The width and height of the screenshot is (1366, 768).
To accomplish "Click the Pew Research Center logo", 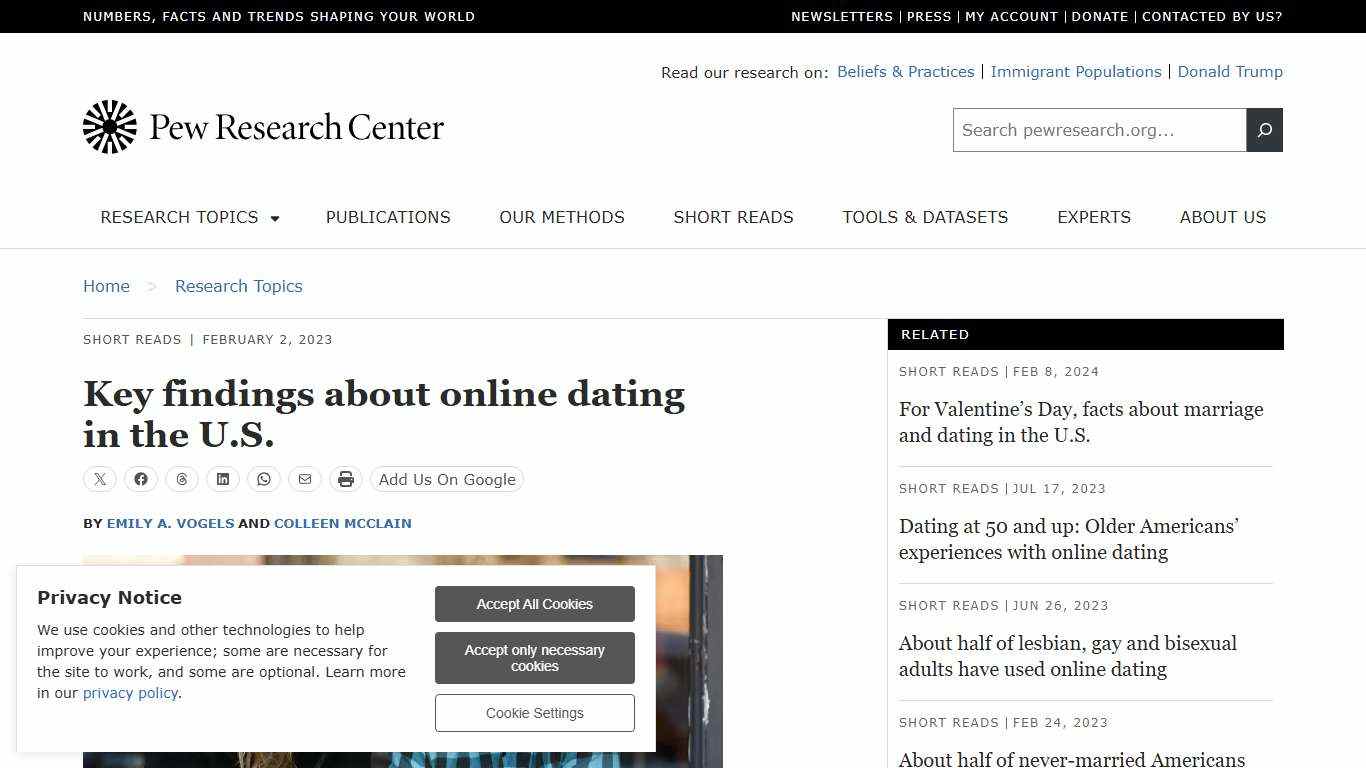I will (x=263, y=127).
